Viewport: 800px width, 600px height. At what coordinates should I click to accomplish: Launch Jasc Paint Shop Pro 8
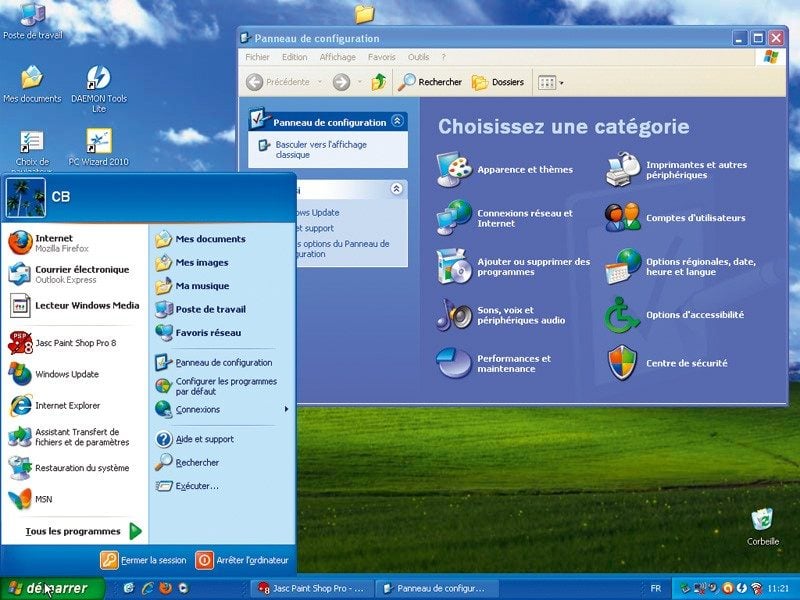coord(74,343)
